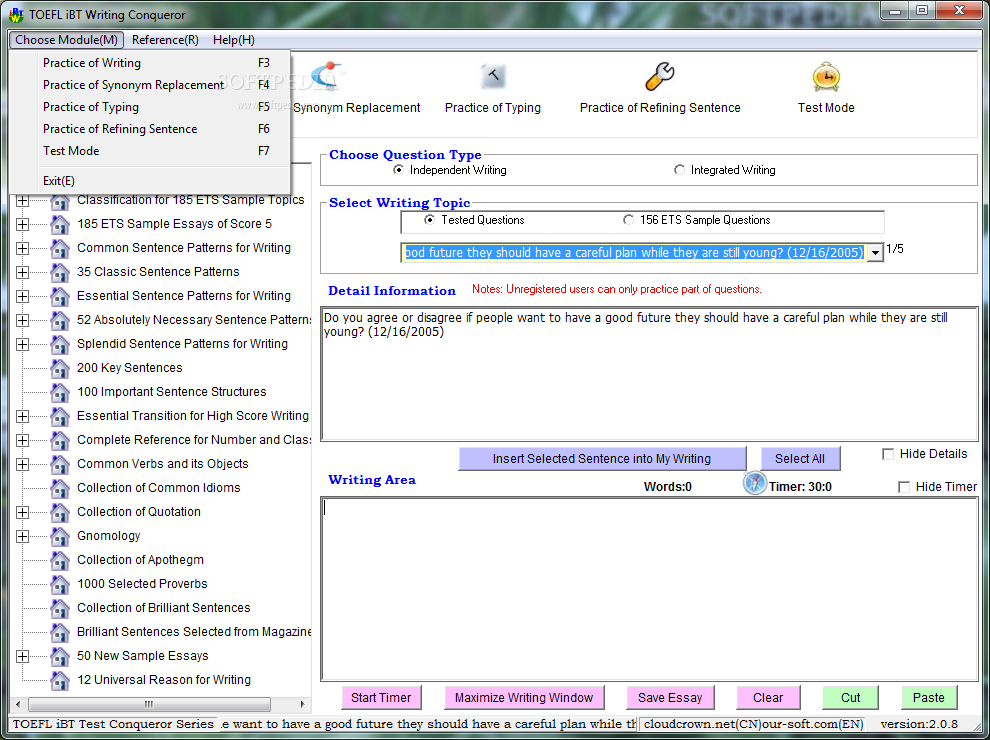Click house icon for 12 Universal Reason for Writing
This screenshot has height=740, width=990.
(59, 680)
